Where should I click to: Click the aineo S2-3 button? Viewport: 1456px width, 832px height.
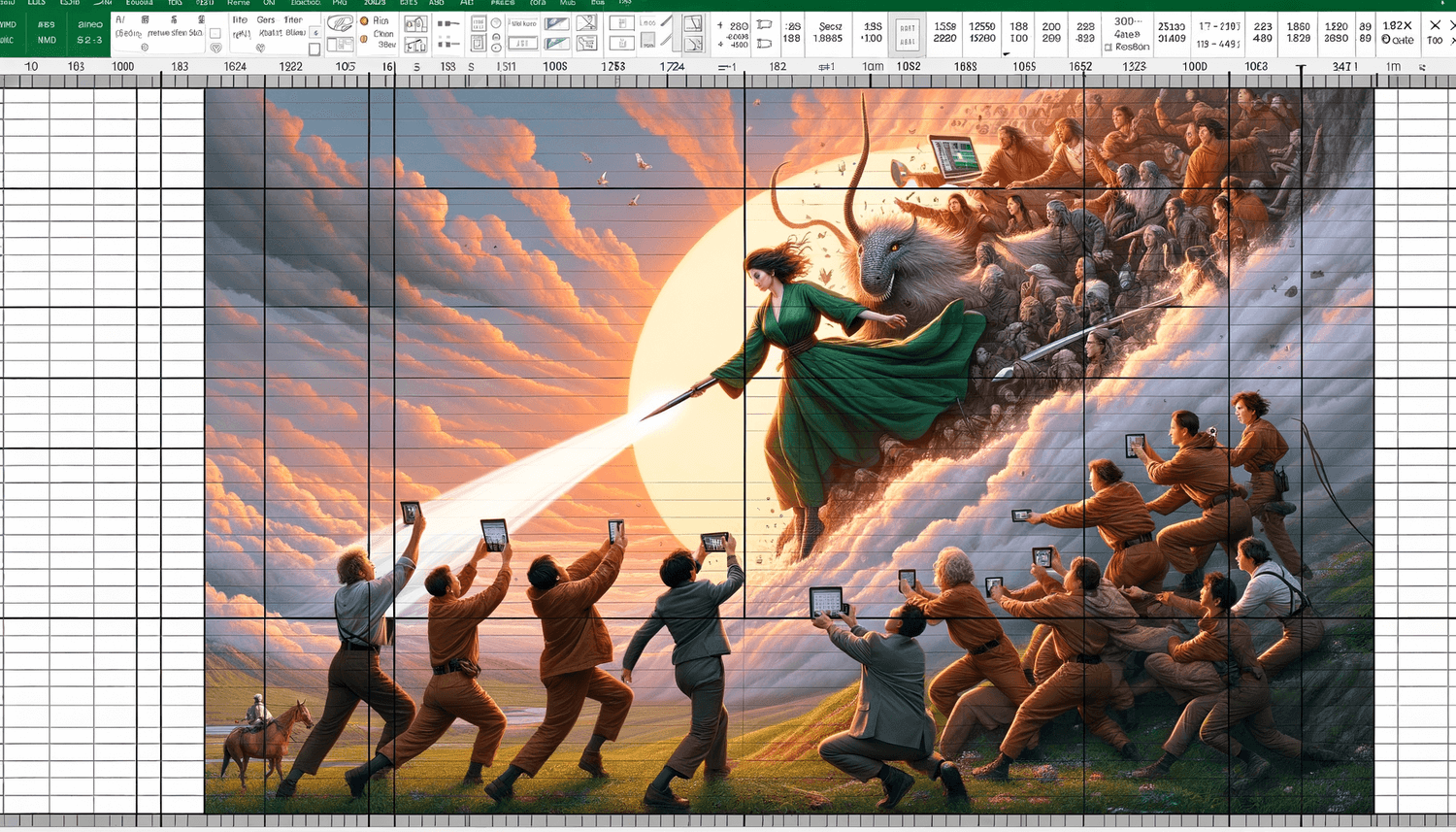89,32
